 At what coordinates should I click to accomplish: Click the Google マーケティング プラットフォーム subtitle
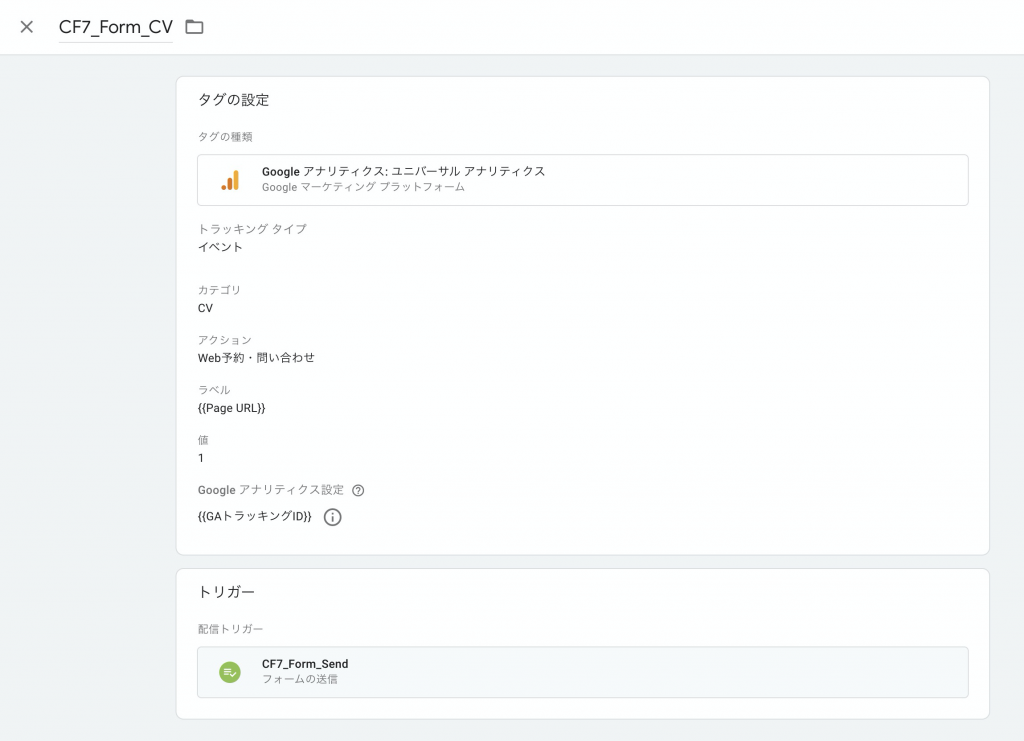tap(364, 187)
